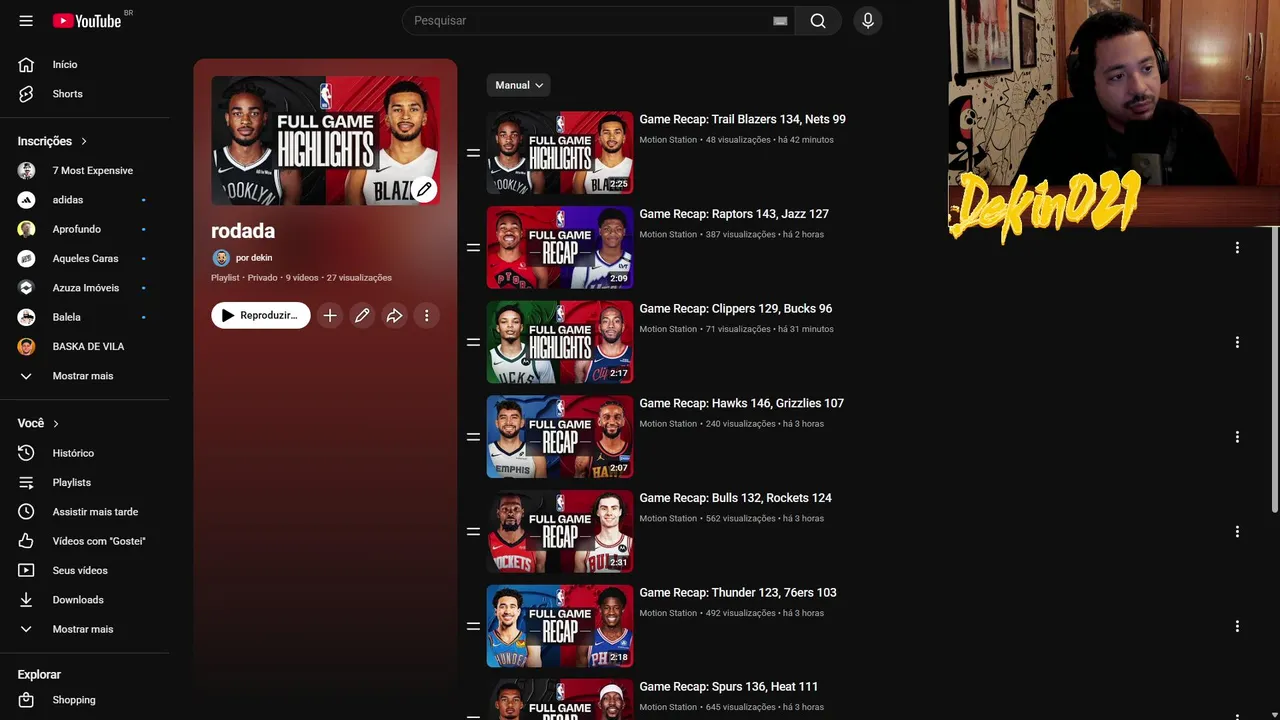Open options menu for Thunder video
Viewport: 1280px width, 720px height.
pyautogui.click(x=1237, y=626)
